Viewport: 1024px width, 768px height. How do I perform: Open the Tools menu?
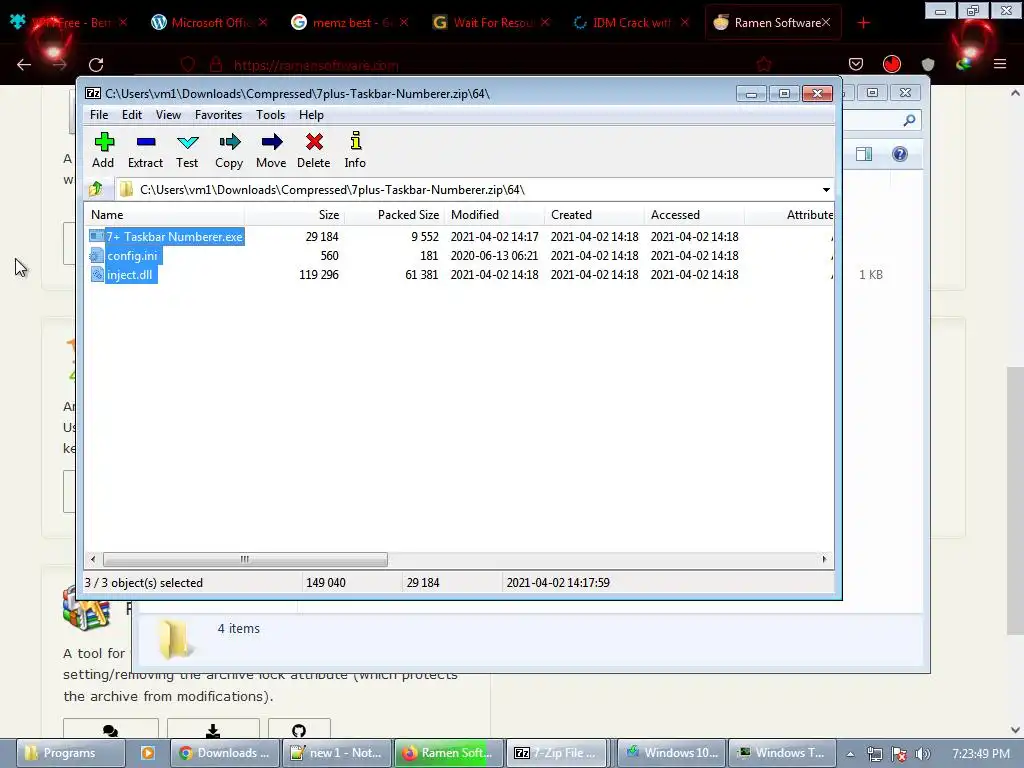[270, 115]
